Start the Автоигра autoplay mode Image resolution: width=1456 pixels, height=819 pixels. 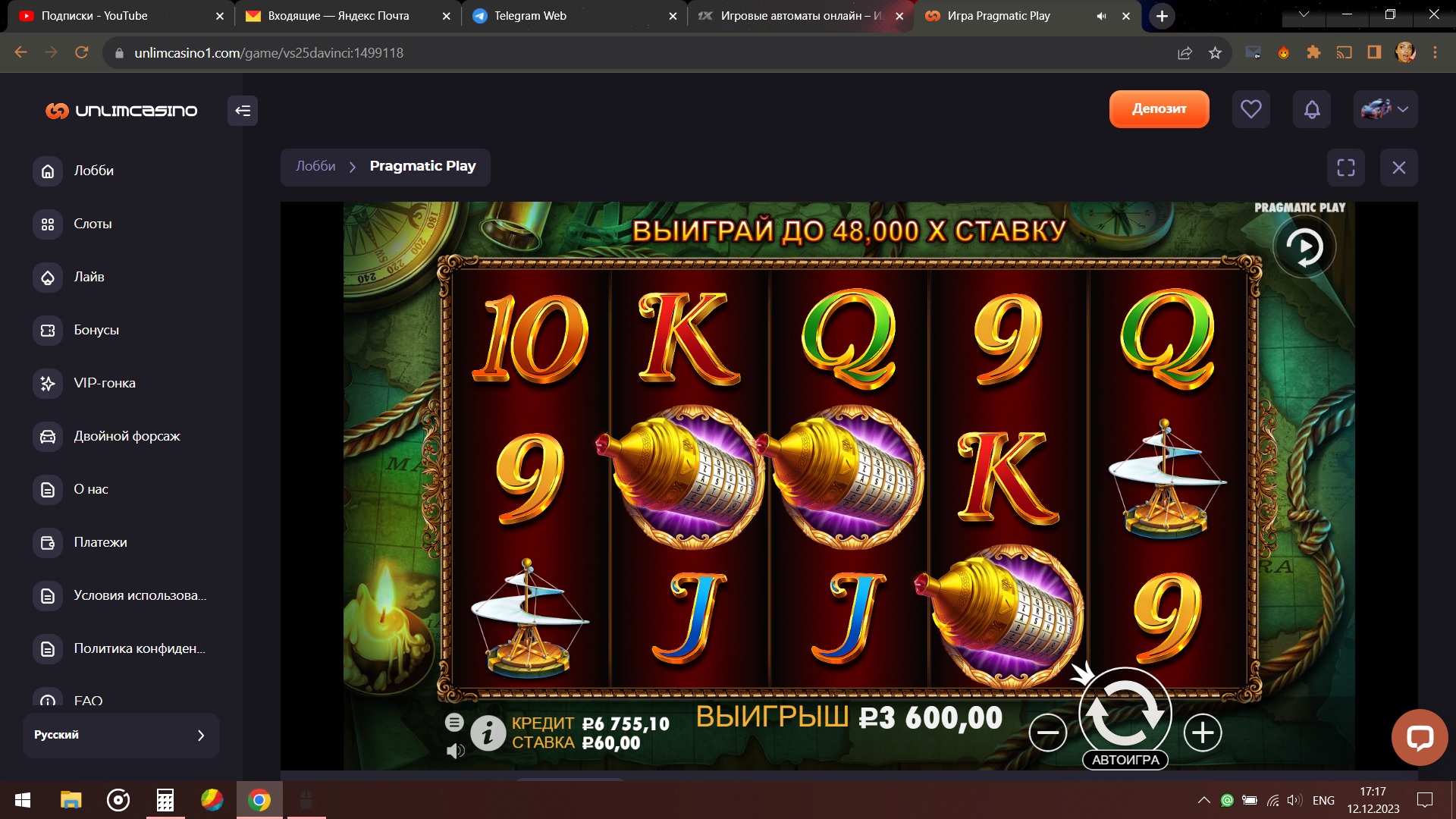[1125, 760]
